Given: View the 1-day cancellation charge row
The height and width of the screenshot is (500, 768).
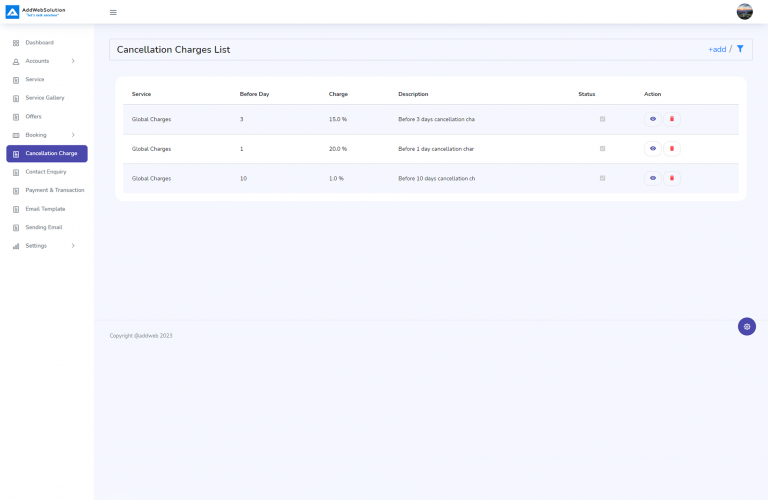Looking at the screenshot, I should point(652,148).
